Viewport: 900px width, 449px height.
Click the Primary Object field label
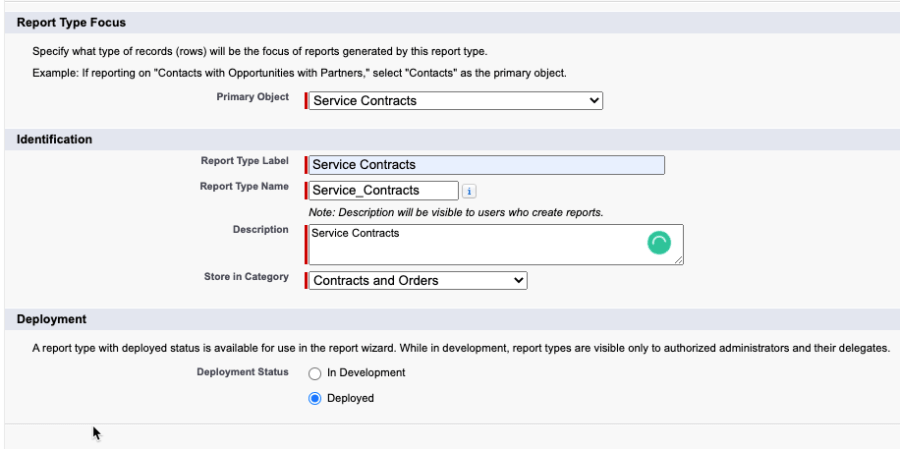coord(252,98)
